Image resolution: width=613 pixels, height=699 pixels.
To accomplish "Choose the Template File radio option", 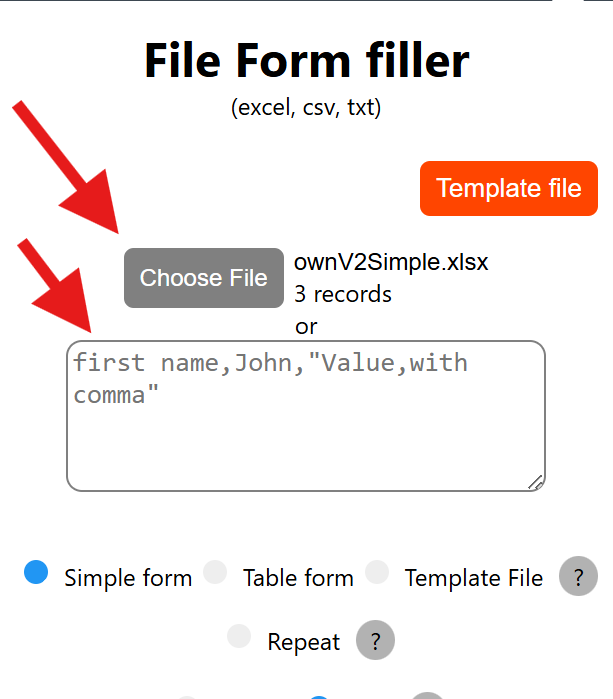I will coord(377,572).
